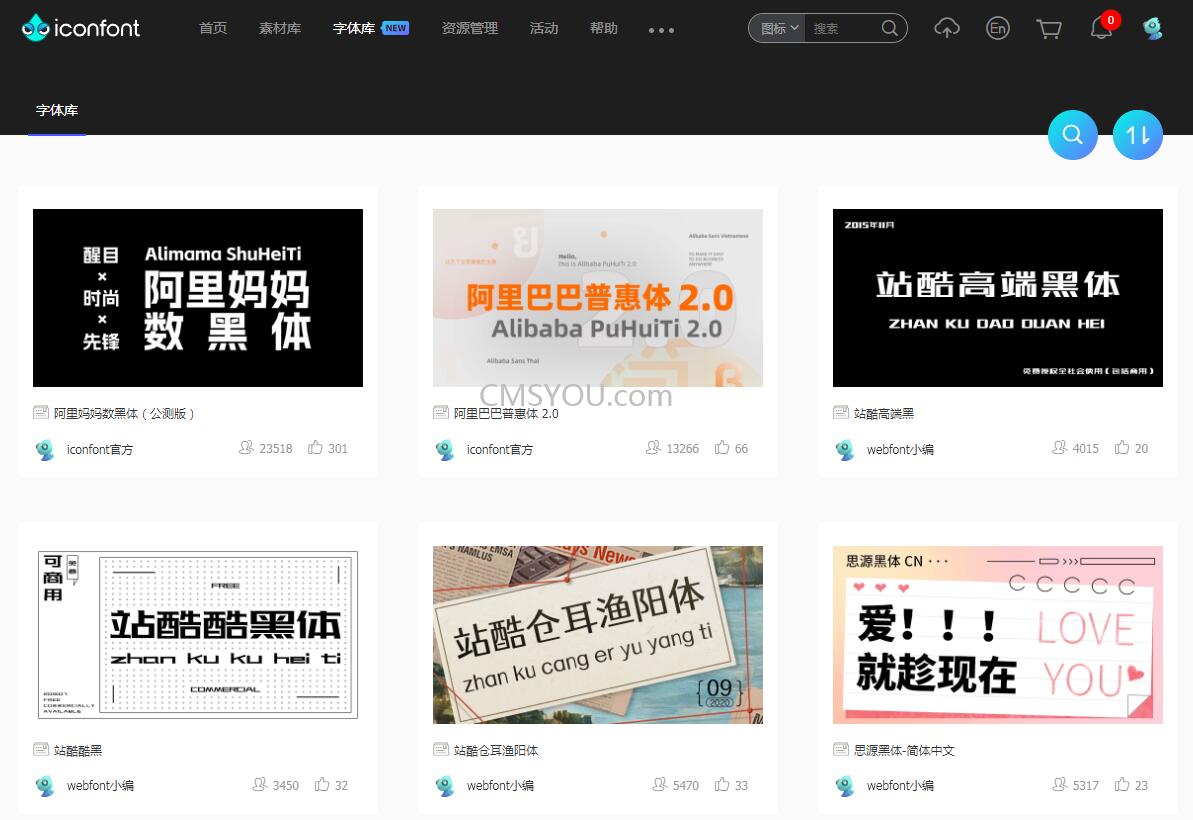This screenshot has height=820, width=1193.
Task: Click the round blue search button
Action: 1072,135
